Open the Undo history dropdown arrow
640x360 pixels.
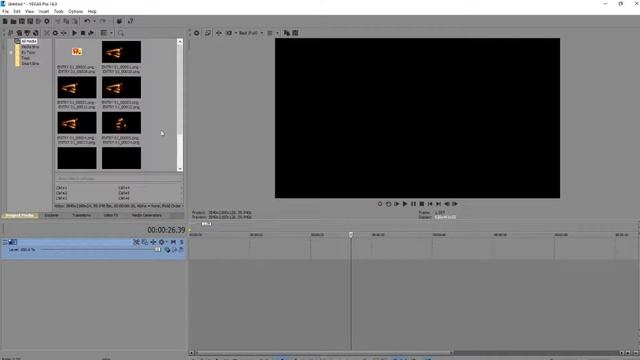[94, 21]
